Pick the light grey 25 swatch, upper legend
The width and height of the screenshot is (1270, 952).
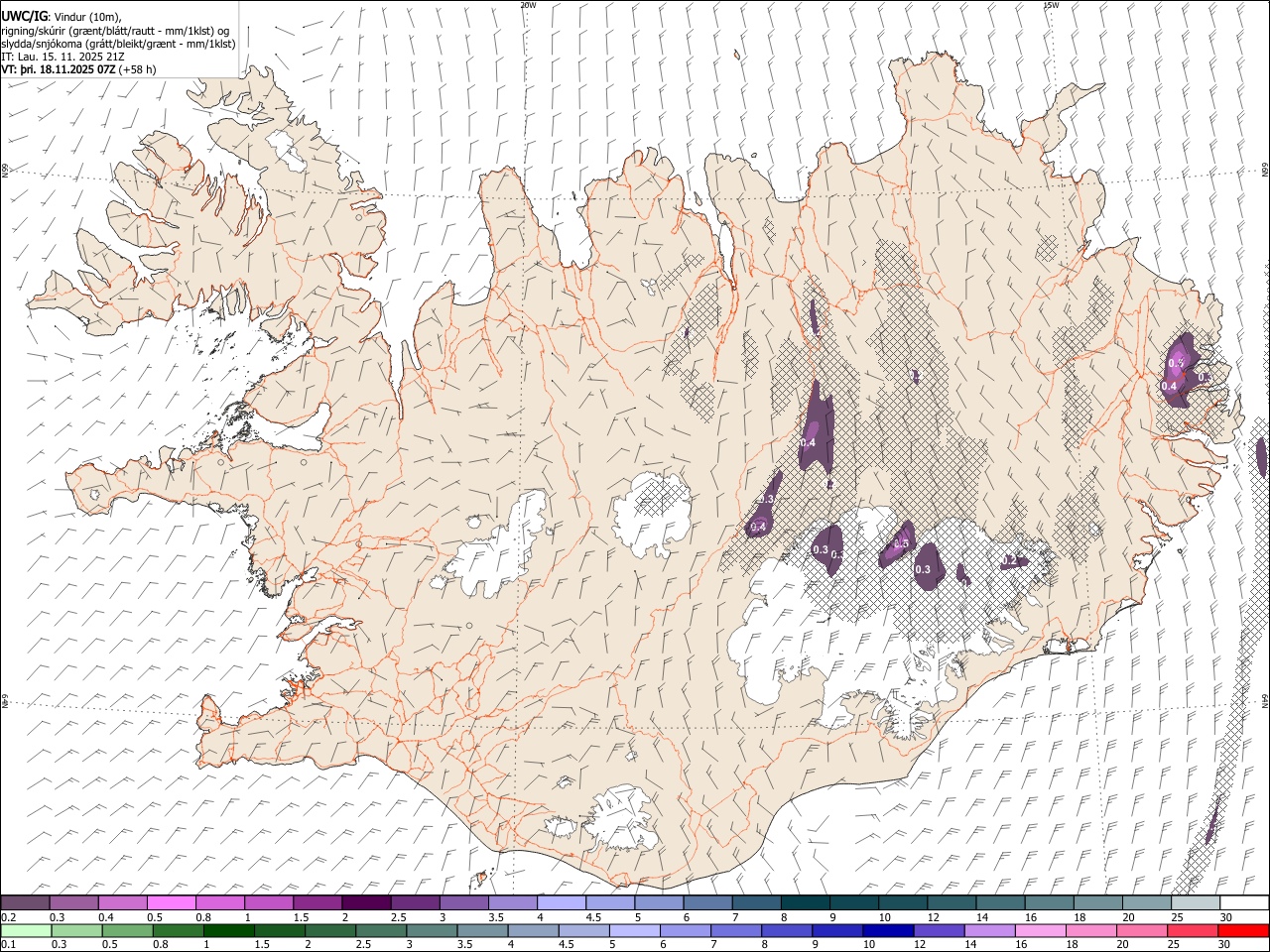point(1196,902)
